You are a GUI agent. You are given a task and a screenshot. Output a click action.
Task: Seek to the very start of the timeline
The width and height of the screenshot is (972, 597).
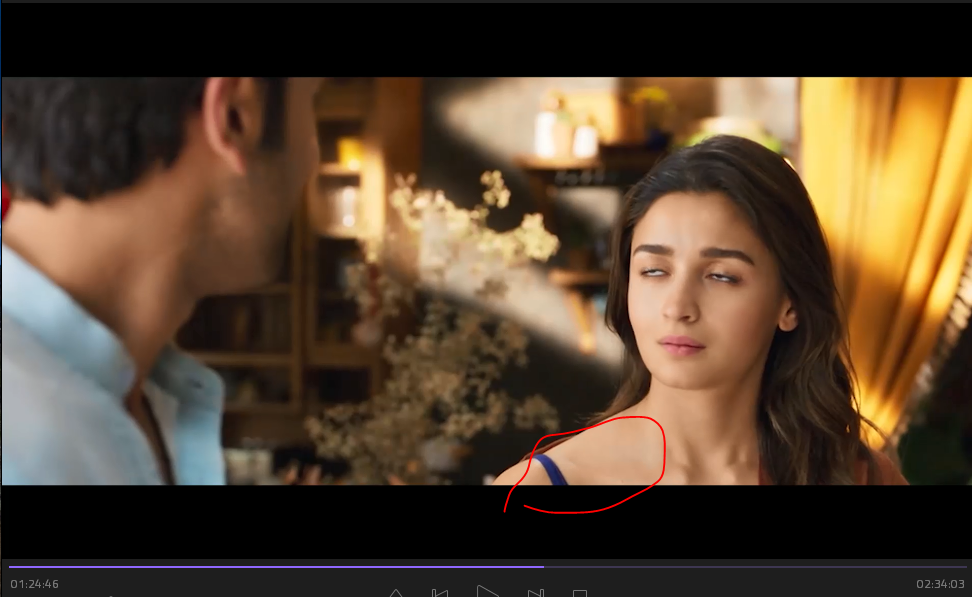10,567
